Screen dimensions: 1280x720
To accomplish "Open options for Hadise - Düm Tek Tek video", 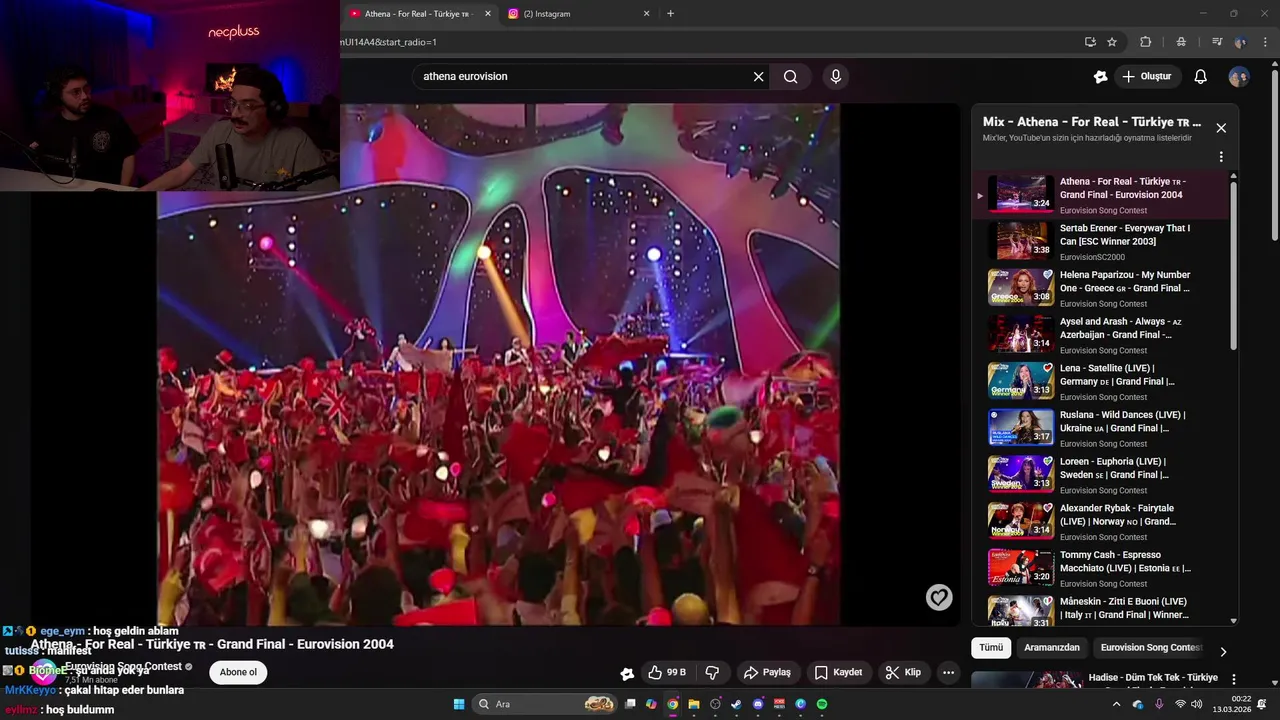I will (x=1233, y=679).
